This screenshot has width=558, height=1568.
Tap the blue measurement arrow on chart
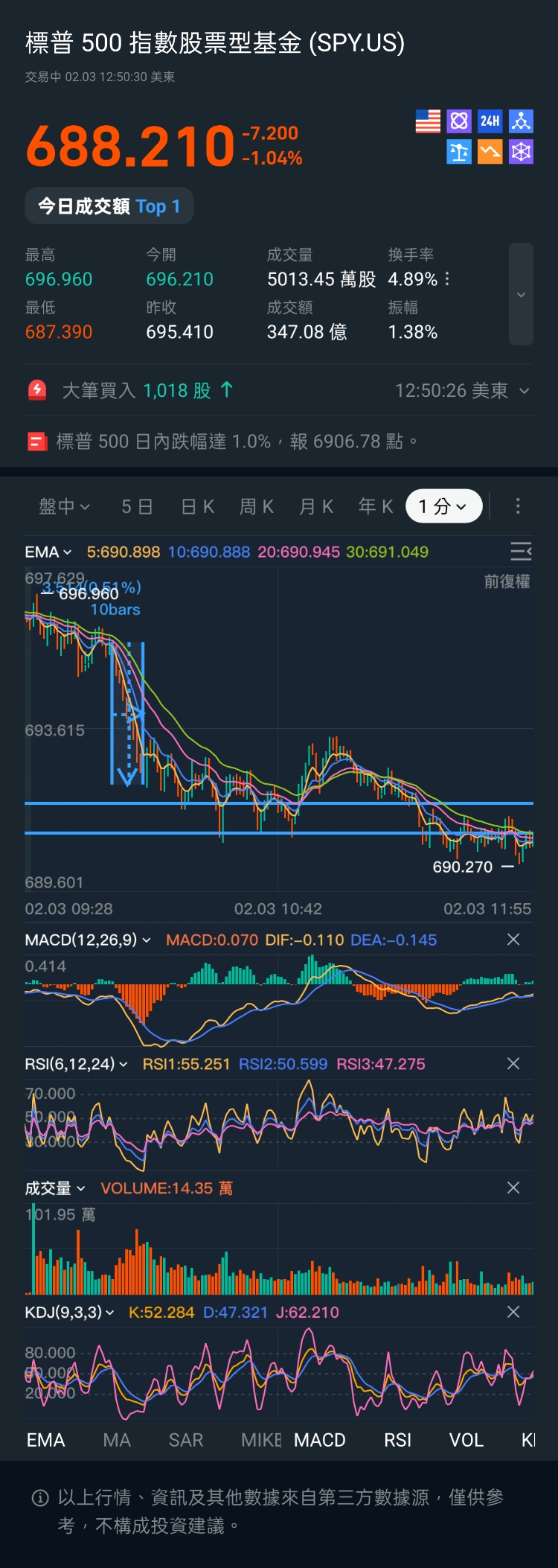click(128, 713)
